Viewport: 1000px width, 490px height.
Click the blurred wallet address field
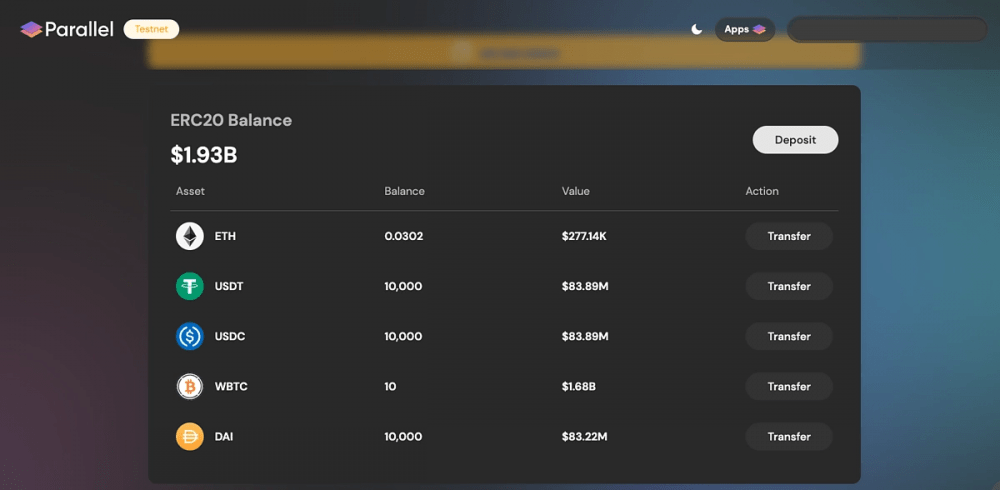click(887, 29)
